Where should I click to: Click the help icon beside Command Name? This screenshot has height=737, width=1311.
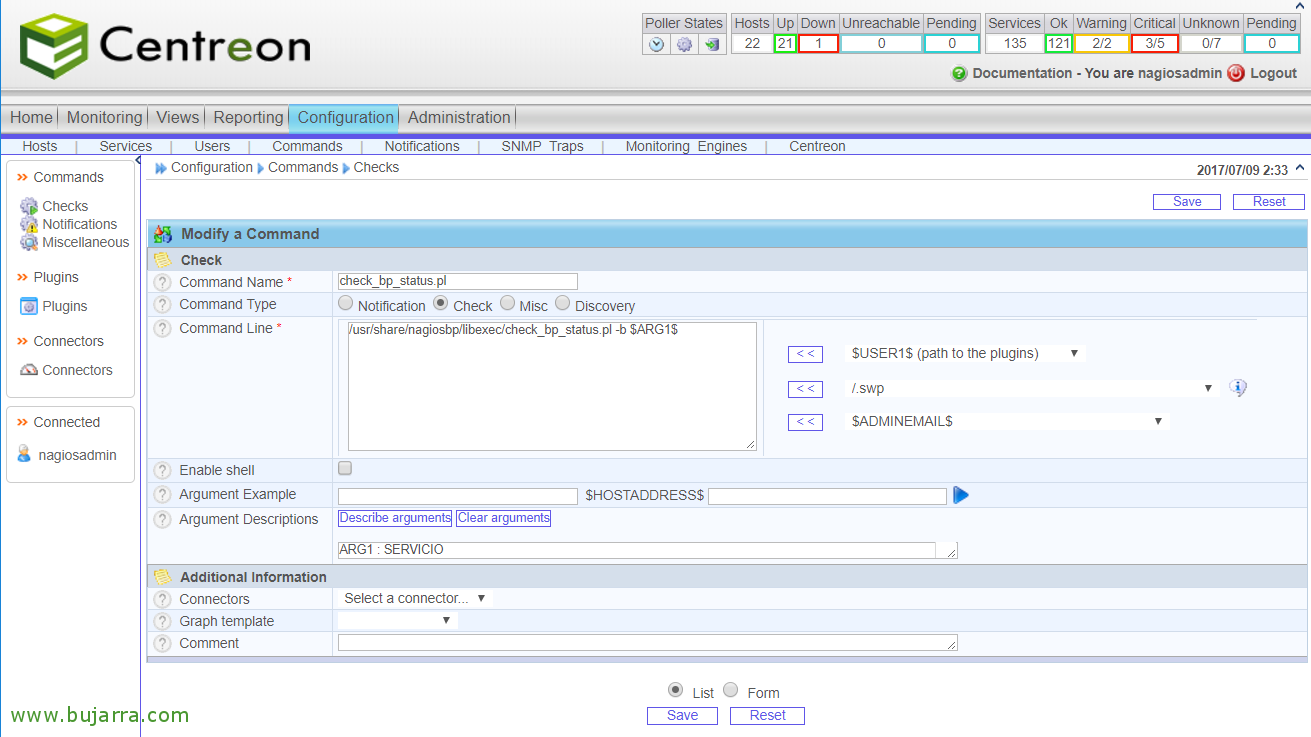click(x=163, y=282)
